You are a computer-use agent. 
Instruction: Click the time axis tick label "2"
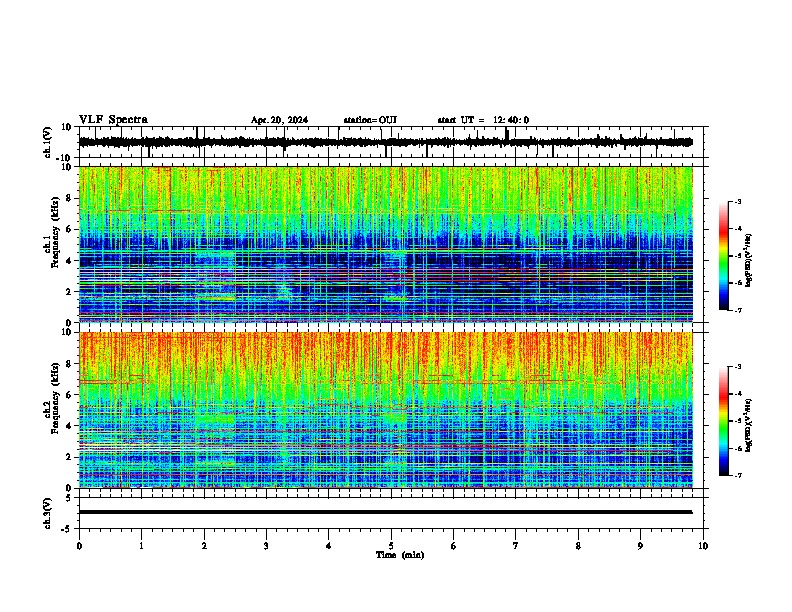pos(204,546)
